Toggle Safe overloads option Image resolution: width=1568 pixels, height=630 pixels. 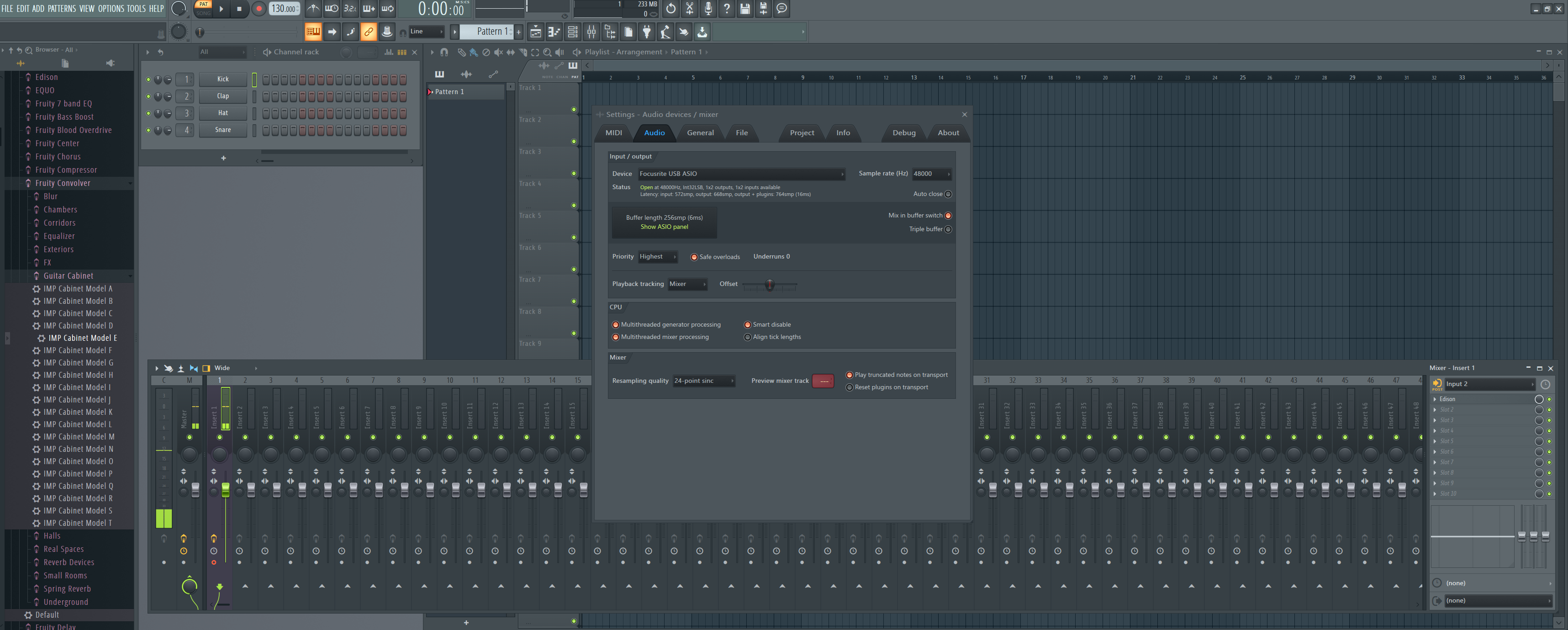click(x=694, y=257)
